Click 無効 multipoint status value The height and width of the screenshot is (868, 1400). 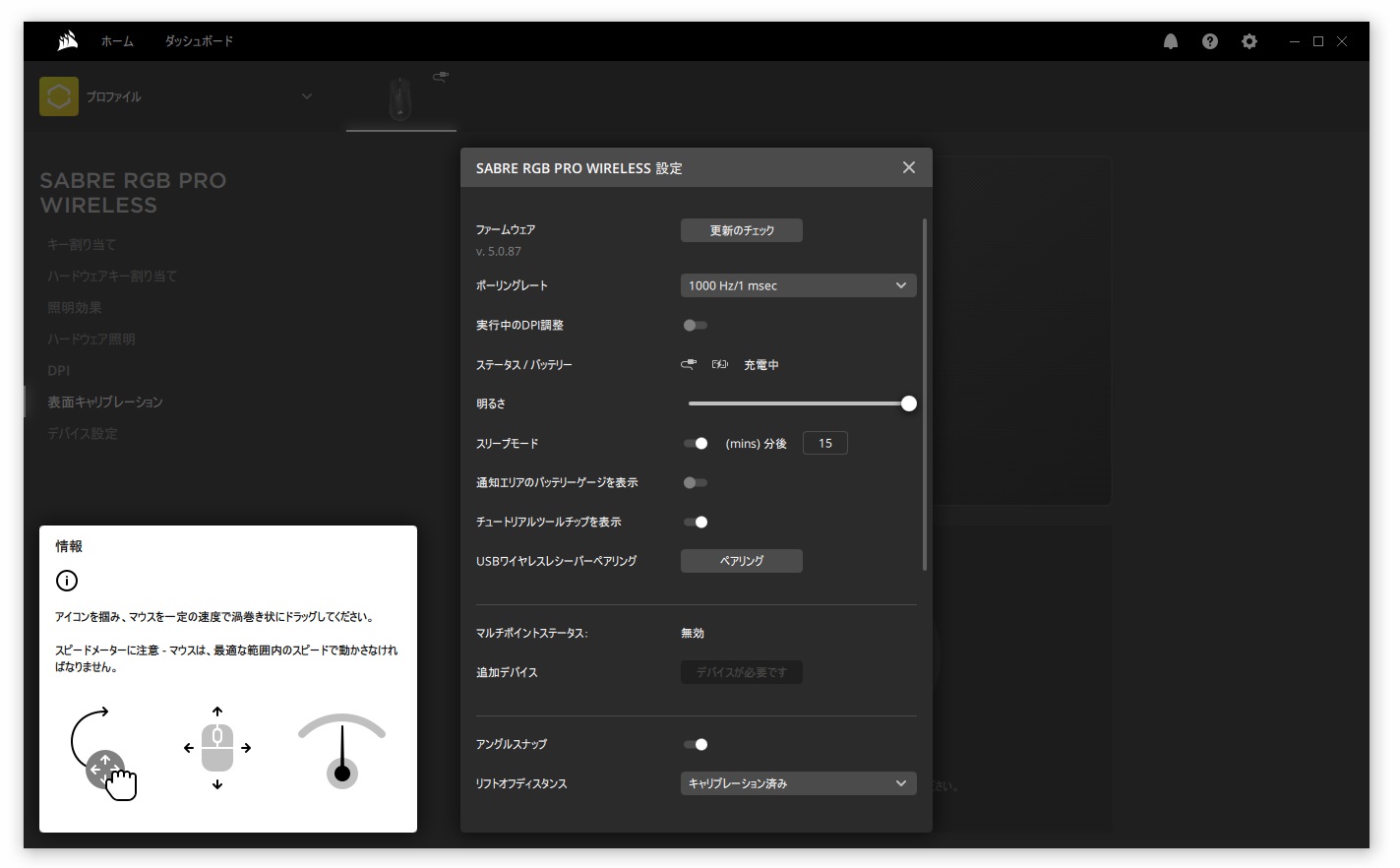(693, 633)
